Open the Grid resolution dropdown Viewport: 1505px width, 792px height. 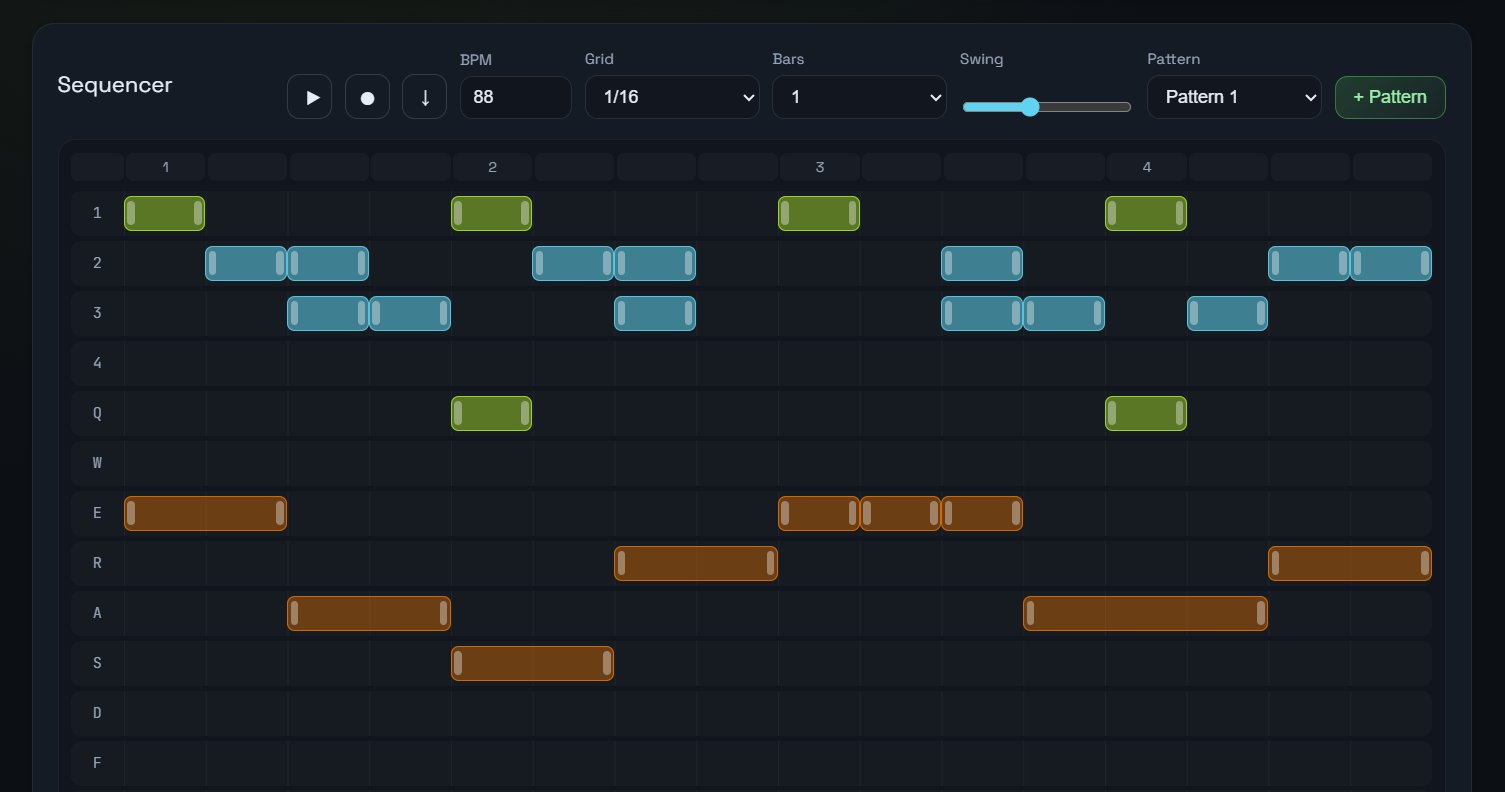(x=672, y=97)
